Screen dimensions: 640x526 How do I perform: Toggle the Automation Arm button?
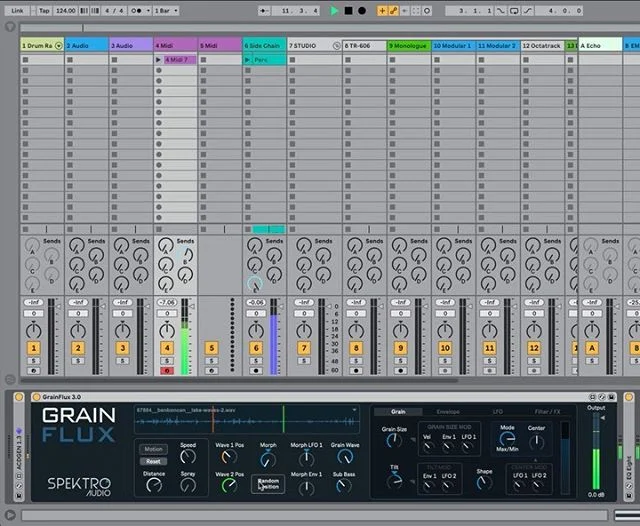point(393,11)
